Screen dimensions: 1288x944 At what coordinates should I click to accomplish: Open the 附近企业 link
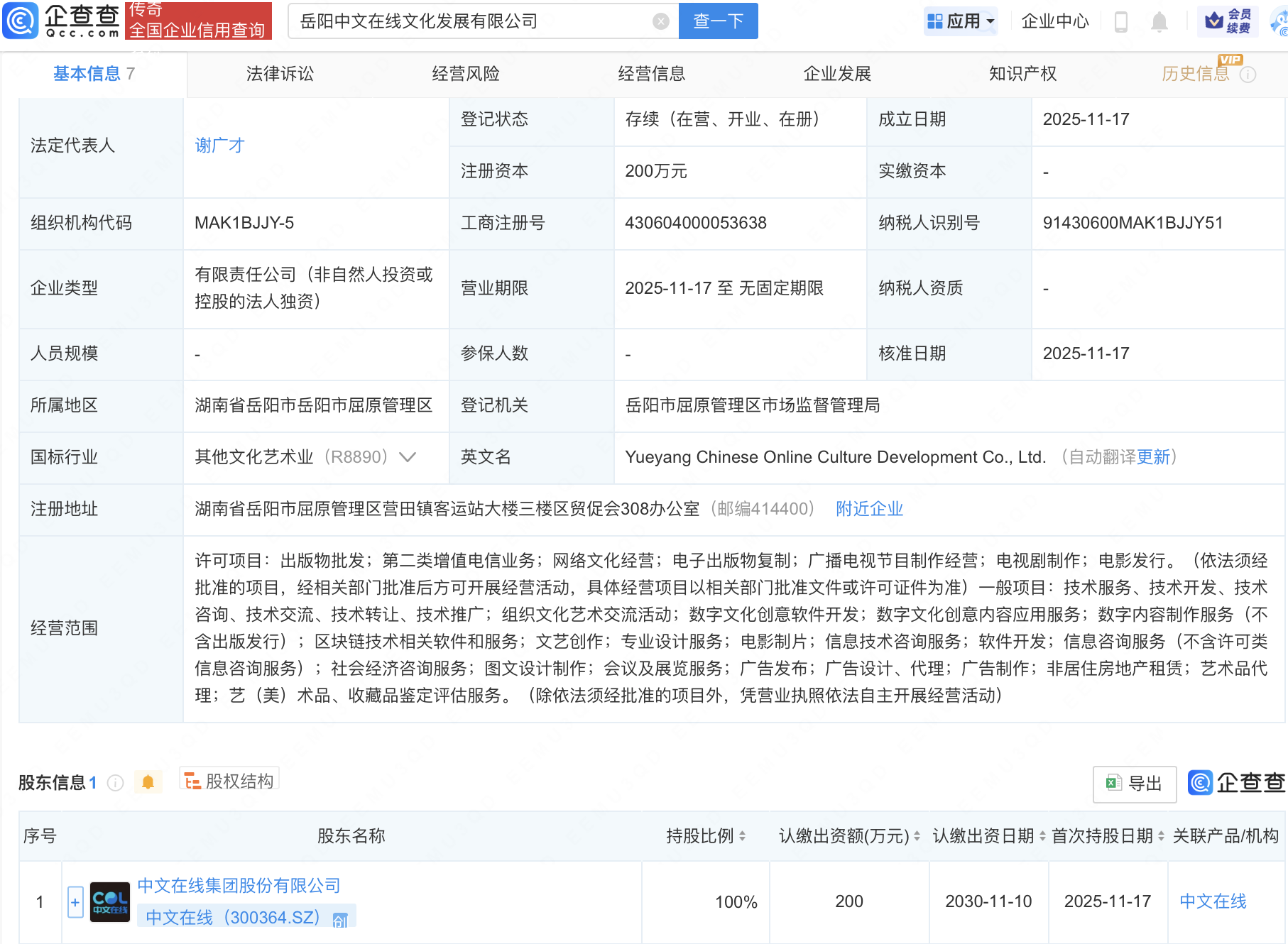click(x=868, y=509)
